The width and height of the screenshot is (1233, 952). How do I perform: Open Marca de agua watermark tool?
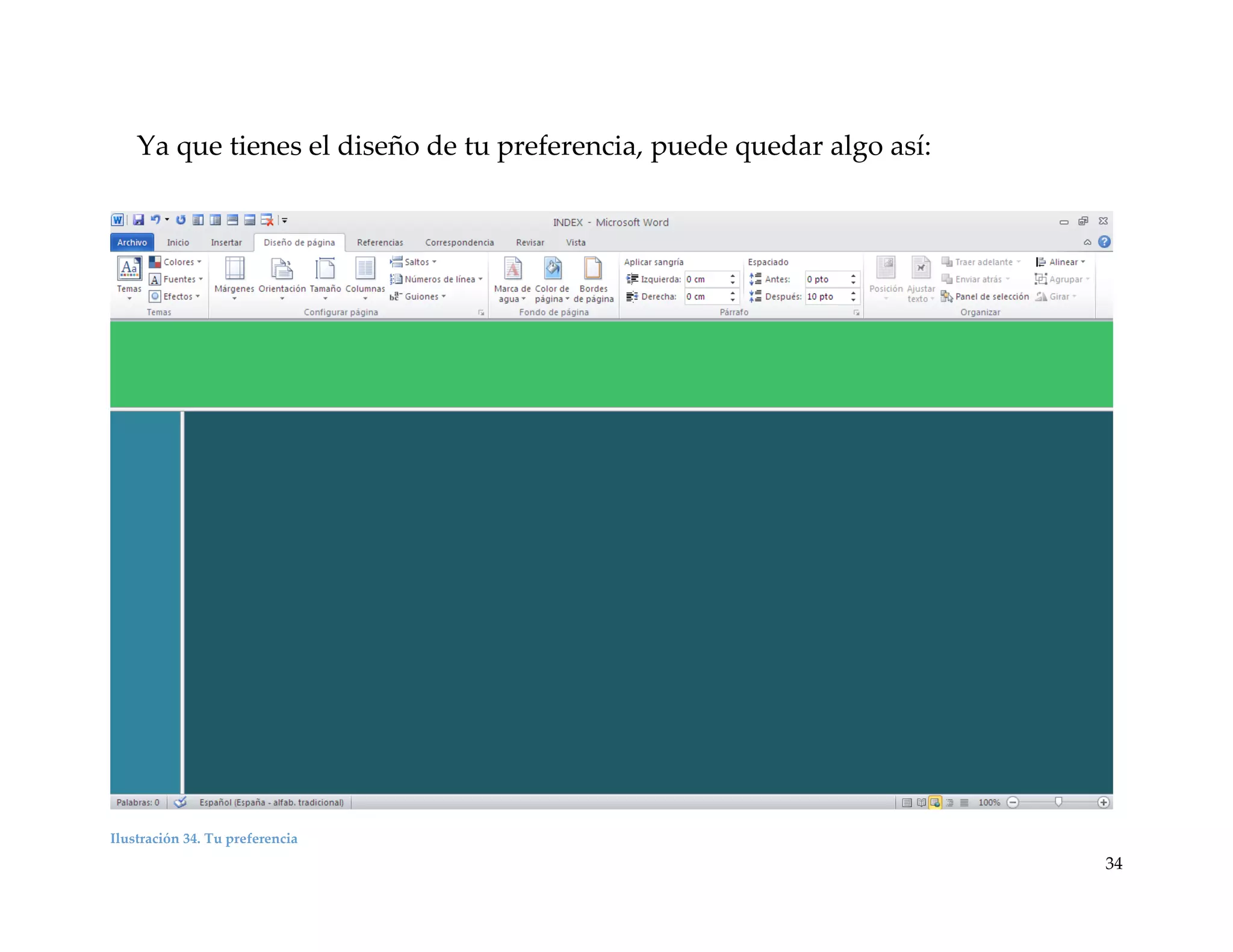[x=512, y=269]
